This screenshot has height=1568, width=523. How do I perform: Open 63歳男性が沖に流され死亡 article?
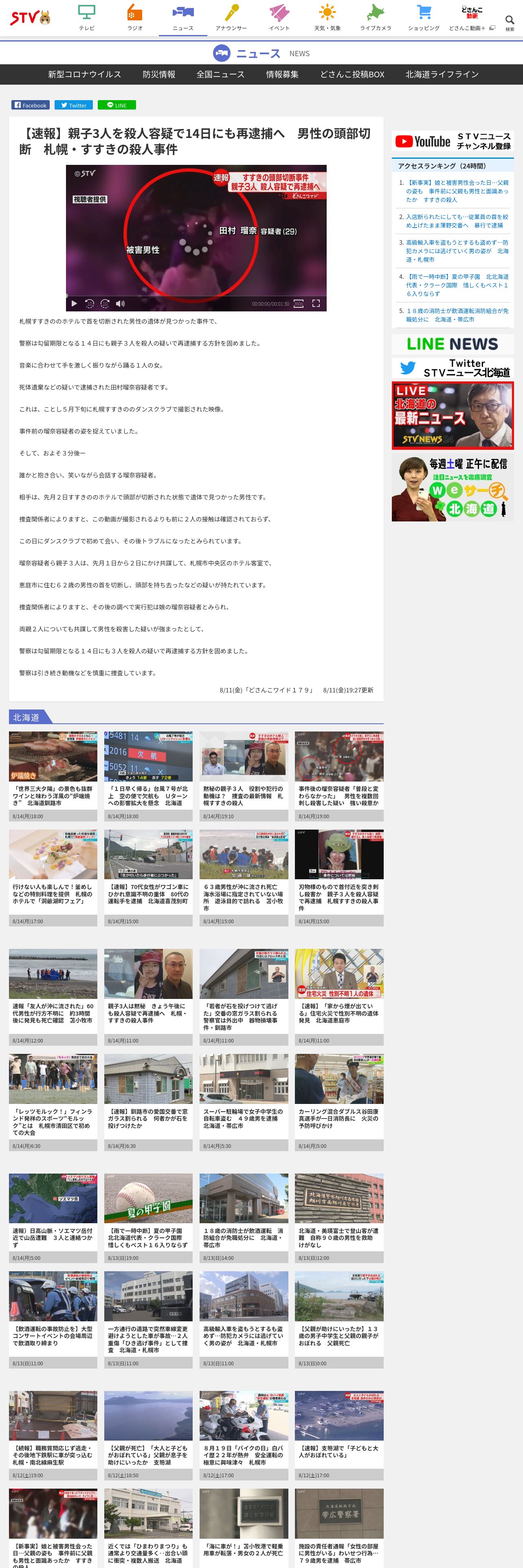coord(243,897)
